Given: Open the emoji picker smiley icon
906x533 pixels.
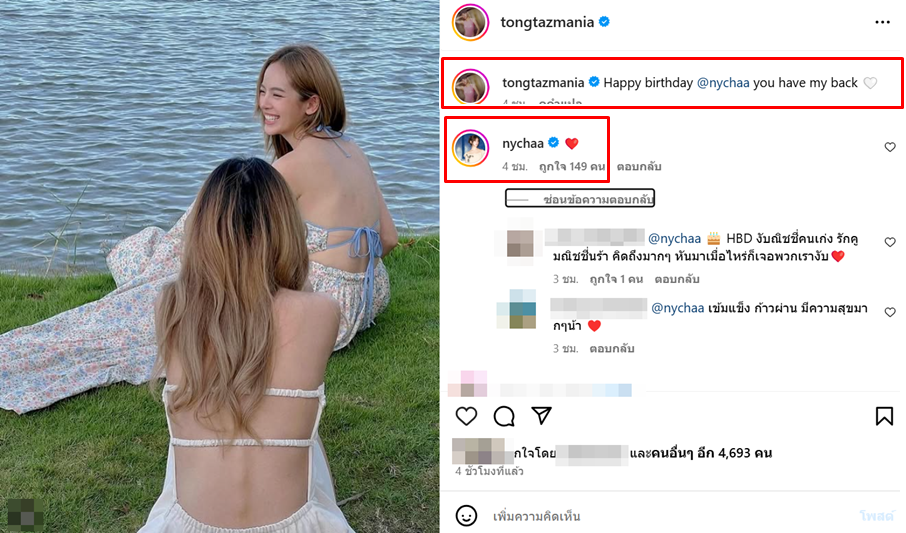Looking at the screenshot, I should [466, 516].
